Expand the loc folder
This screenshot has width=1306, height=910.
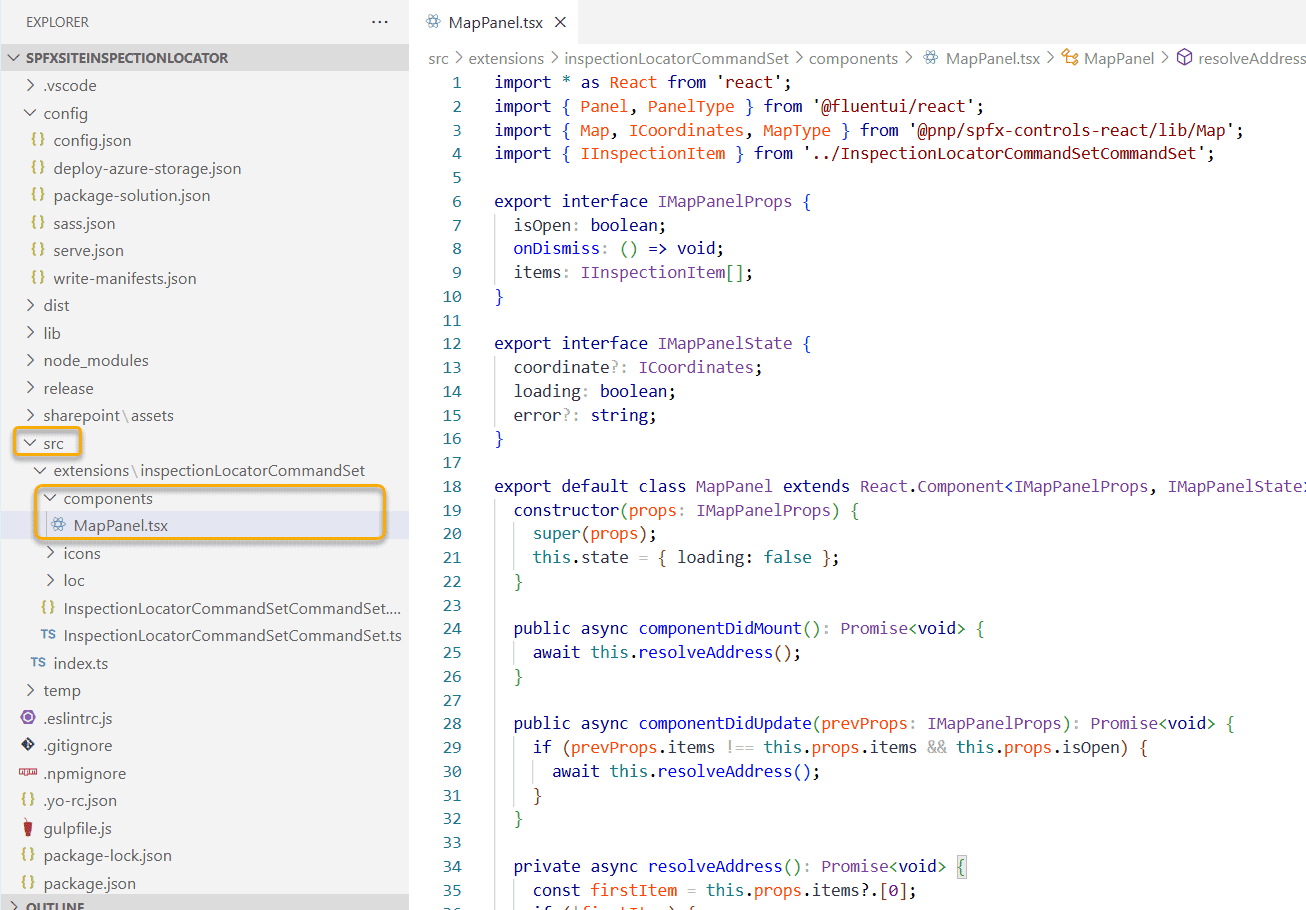pos(50,580)
